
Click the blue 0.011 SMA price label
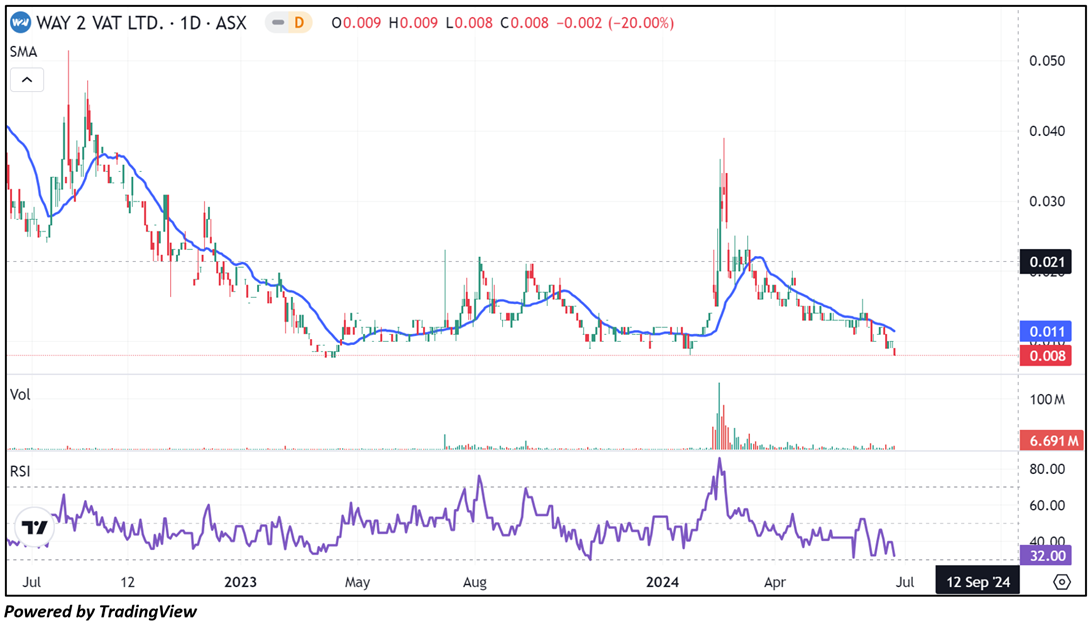click(x=1045, y=331)
